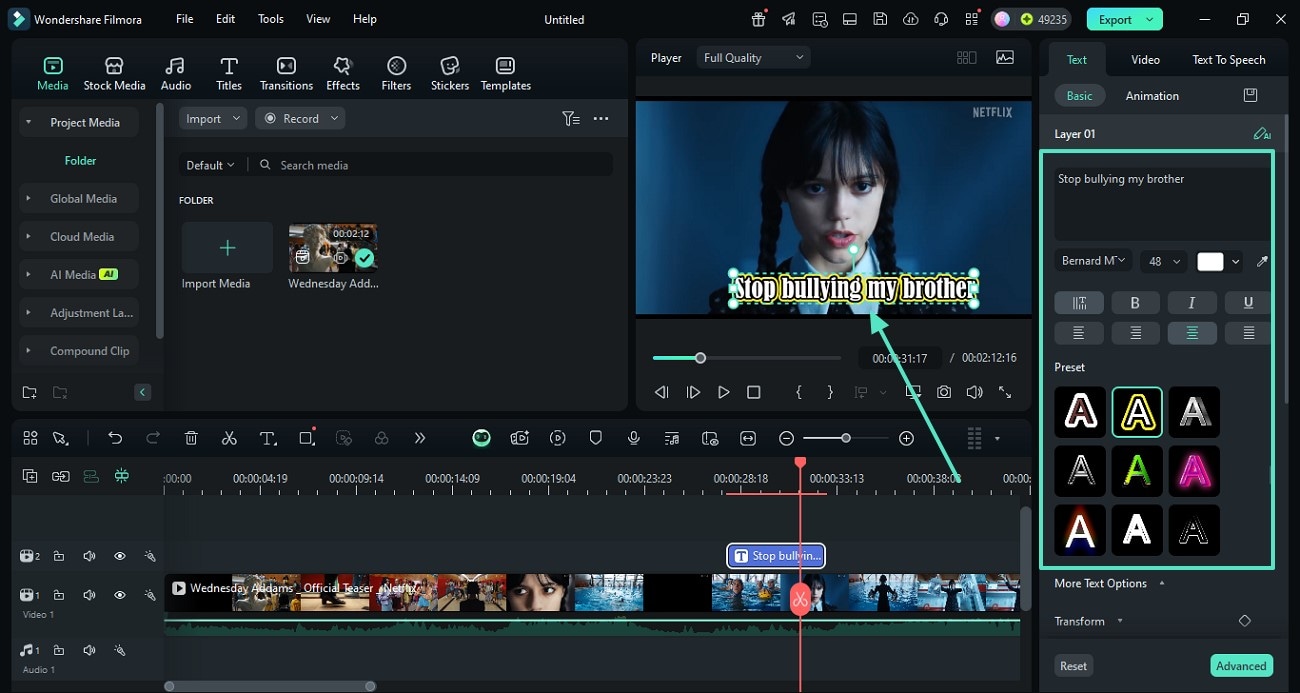Open the Transitions tab

pyautogui.click(x=286, y=73)
